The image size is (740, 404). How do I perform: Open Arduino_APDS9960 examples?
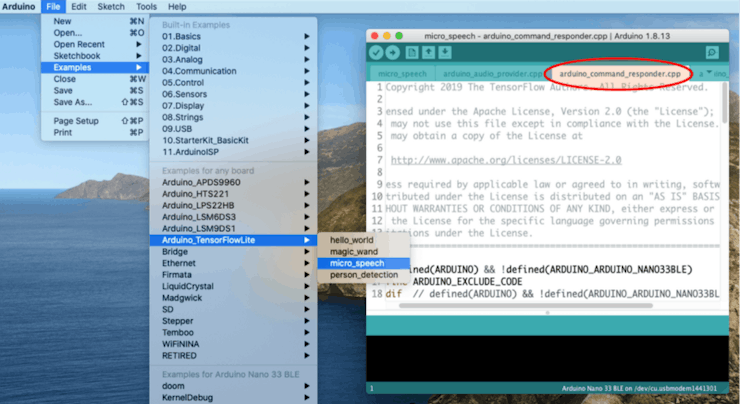[x=233, y=182]
